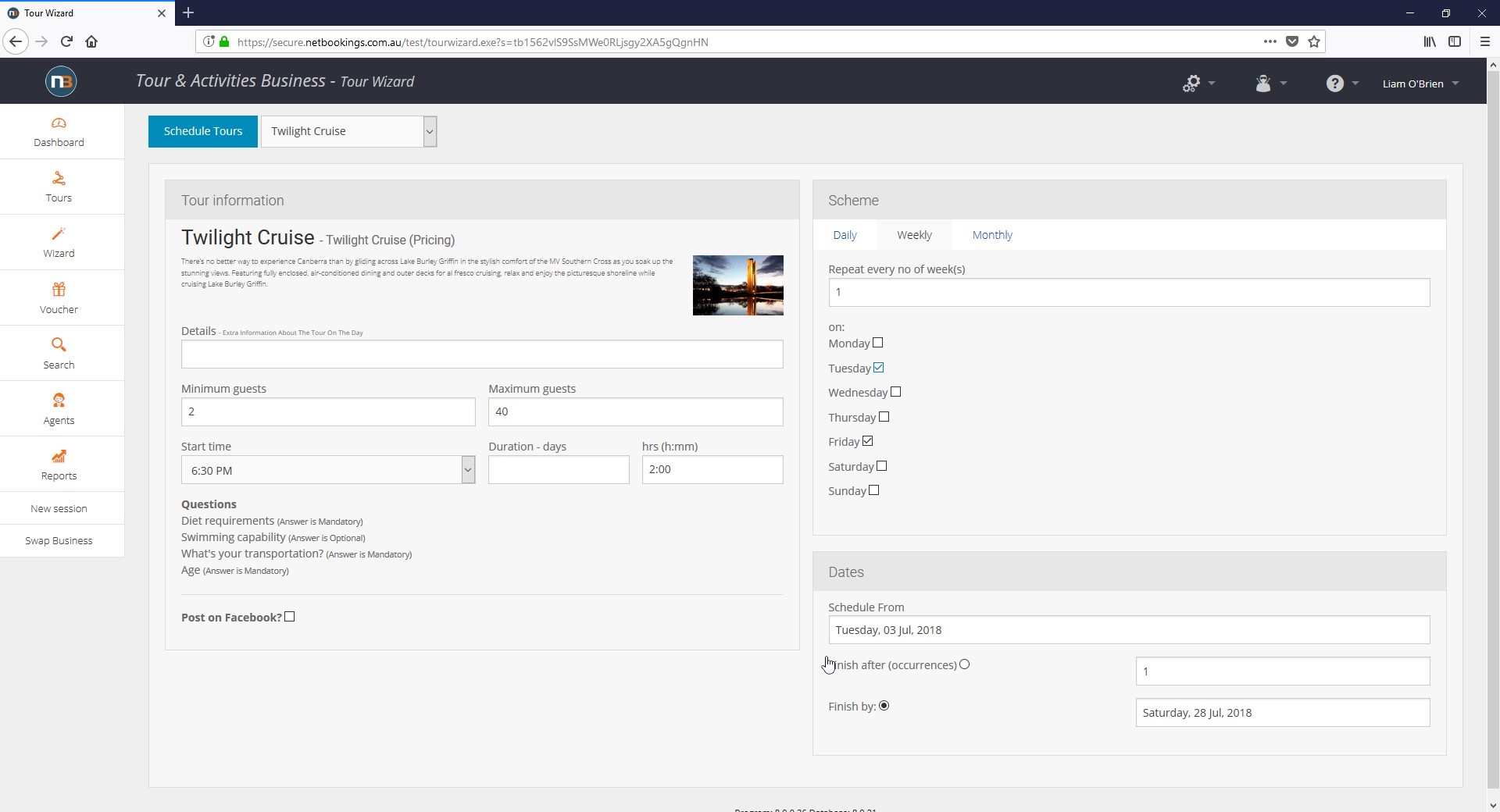This screenshot has width=1500, height=812.
Task: Click the Minimum guests field
Action: (328, 412)
